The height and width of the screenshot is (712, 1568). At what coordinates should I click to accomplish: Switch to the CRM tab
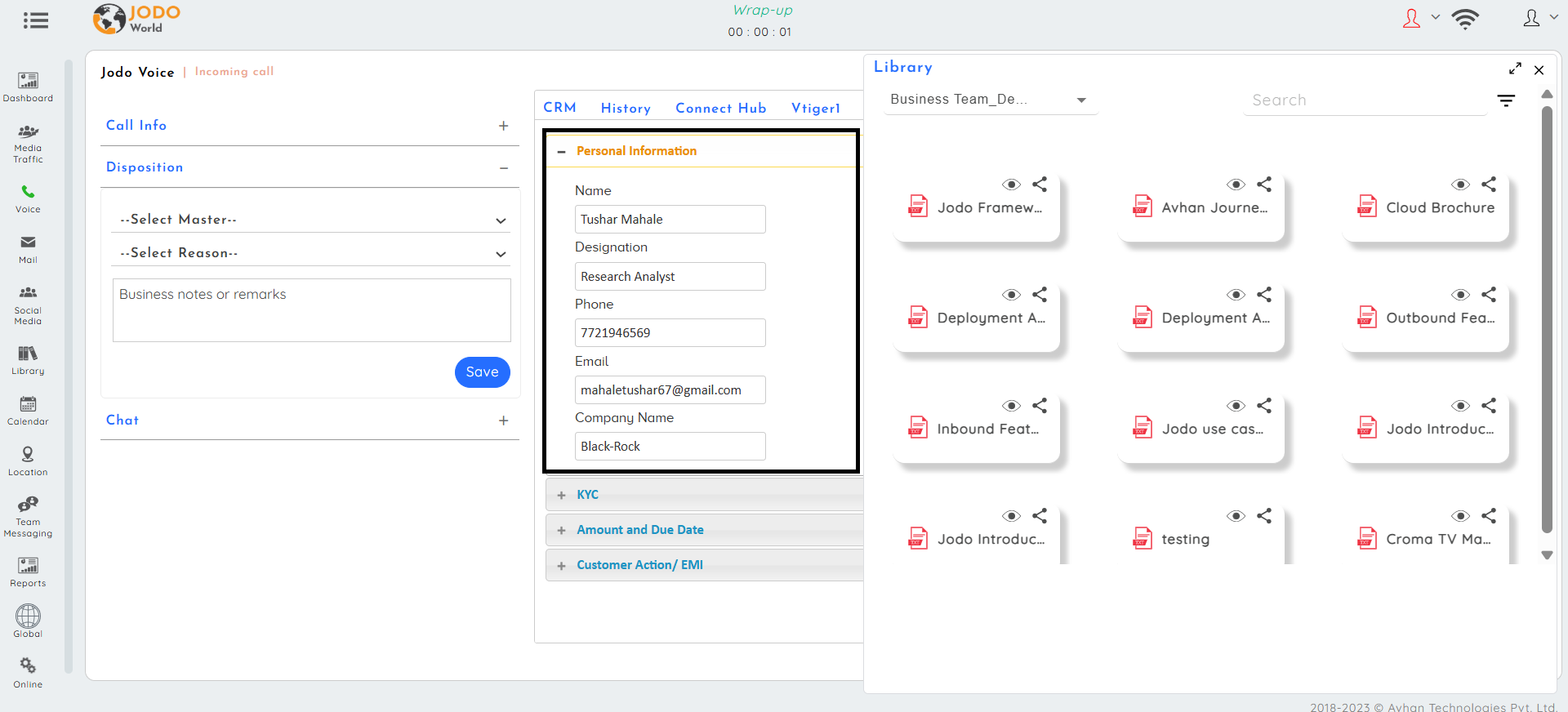(x=559, y=108)
